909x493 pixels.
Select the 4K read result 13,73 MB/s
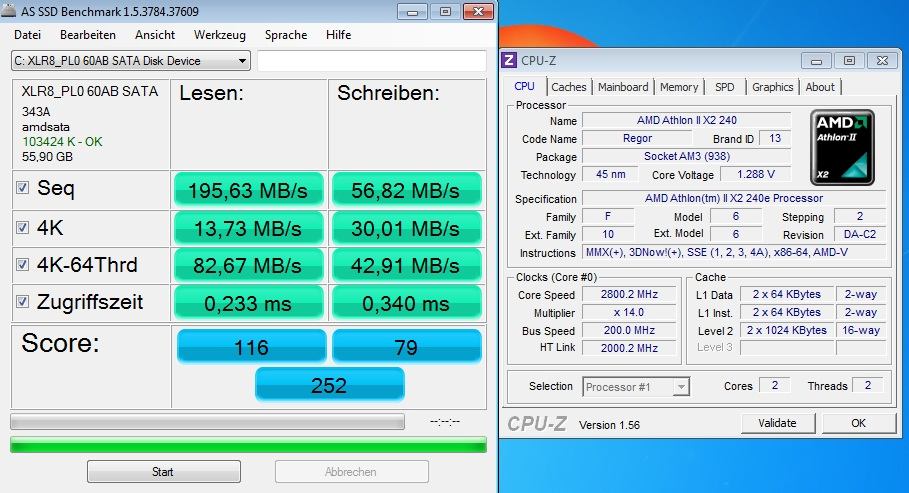pyautogui.click(x=248, y=229)
